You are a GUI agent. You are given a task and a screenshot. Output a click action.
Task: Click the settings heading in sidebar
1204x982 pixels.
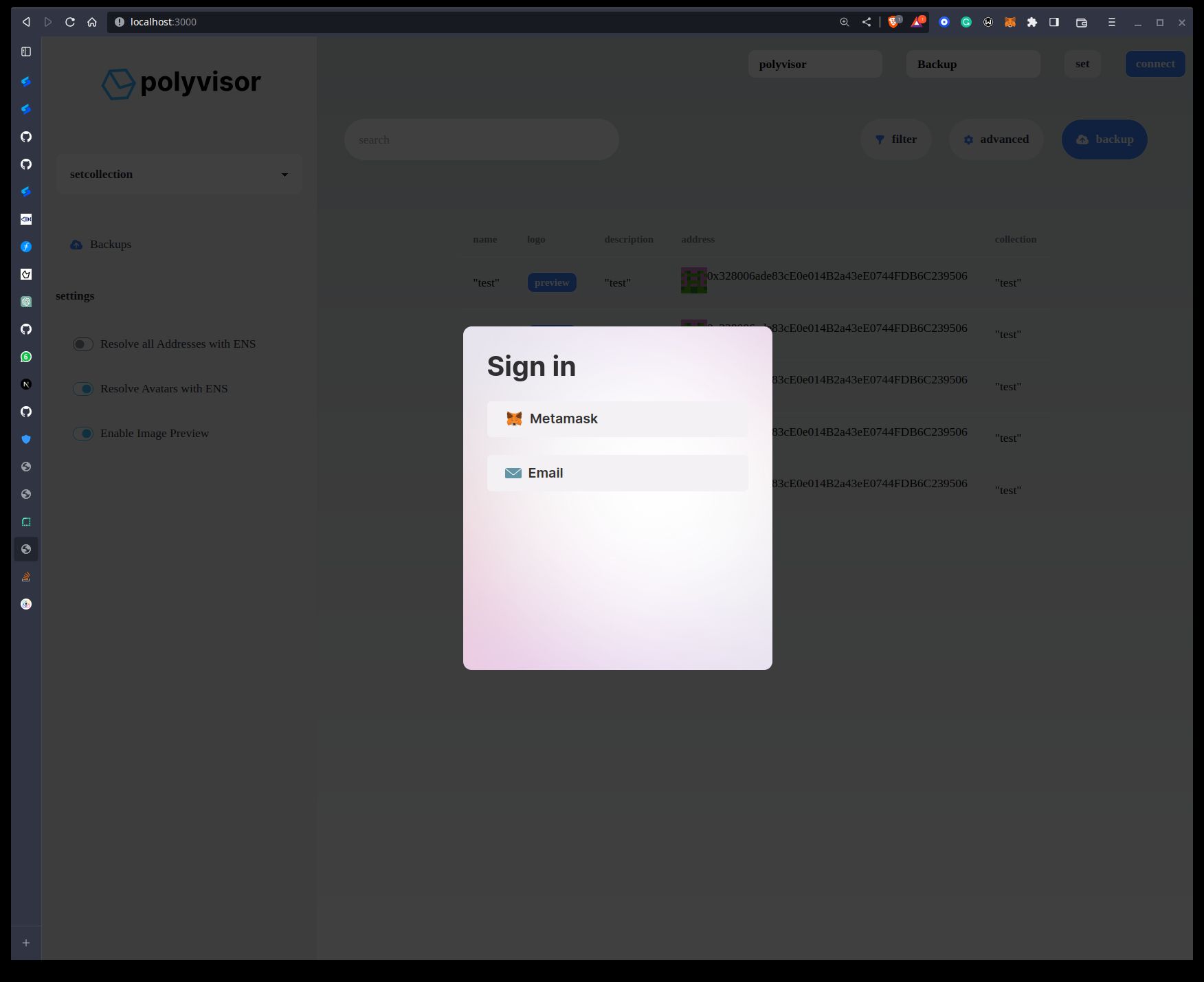click(75, 296)
